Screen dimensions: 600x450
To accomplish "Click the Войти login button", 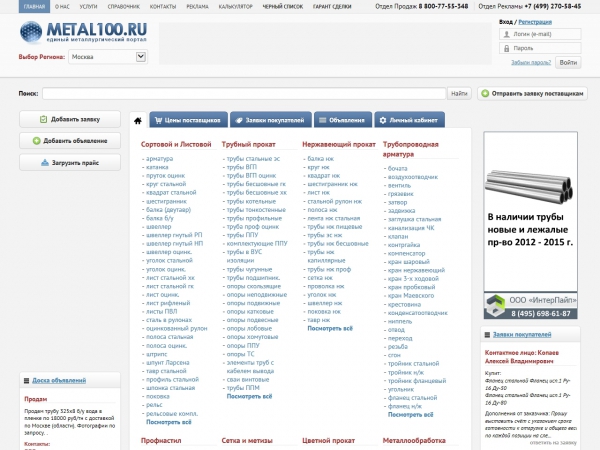I will [568, 62].
